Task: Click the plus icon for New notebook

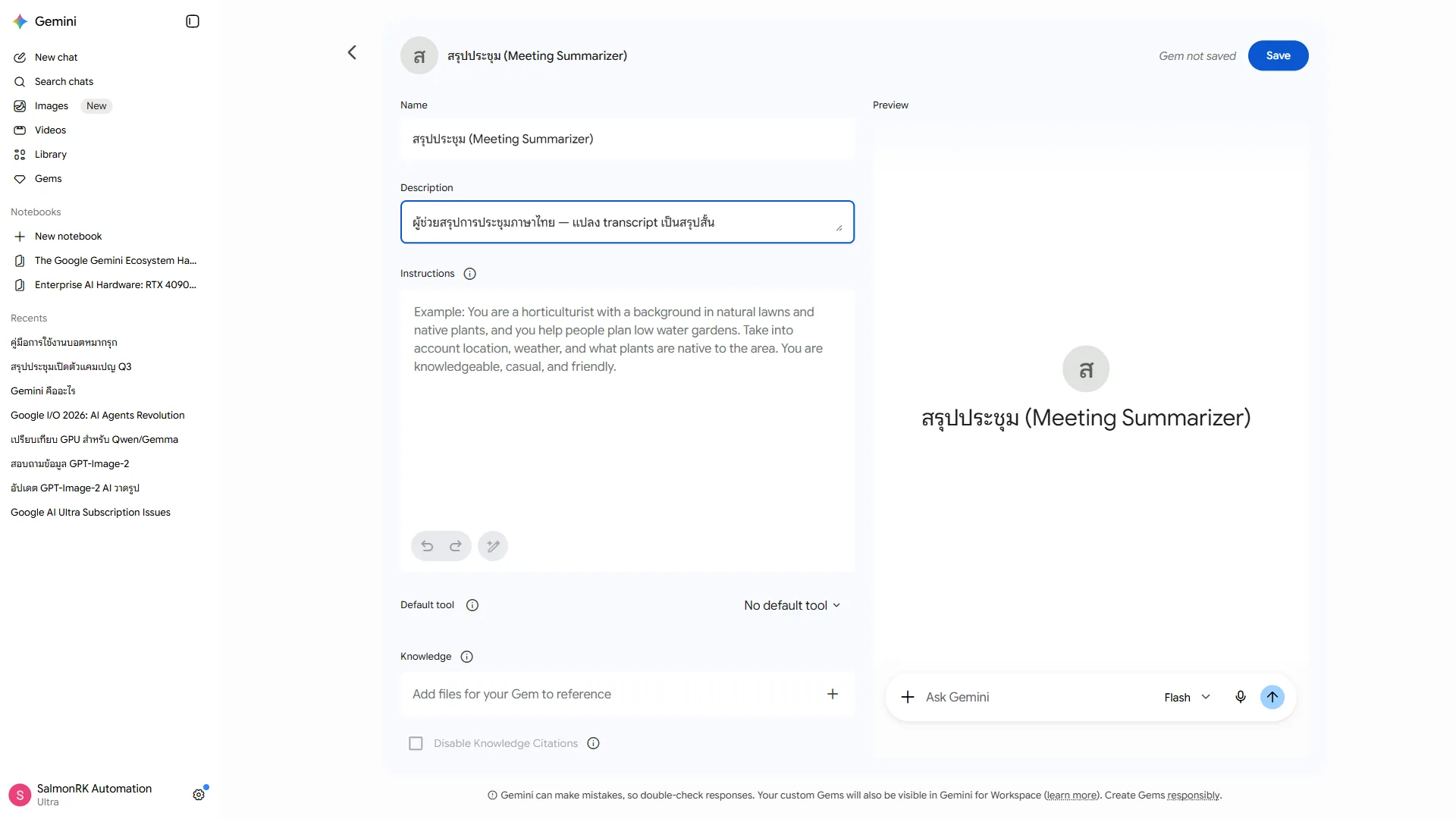Action: point(20,237)
